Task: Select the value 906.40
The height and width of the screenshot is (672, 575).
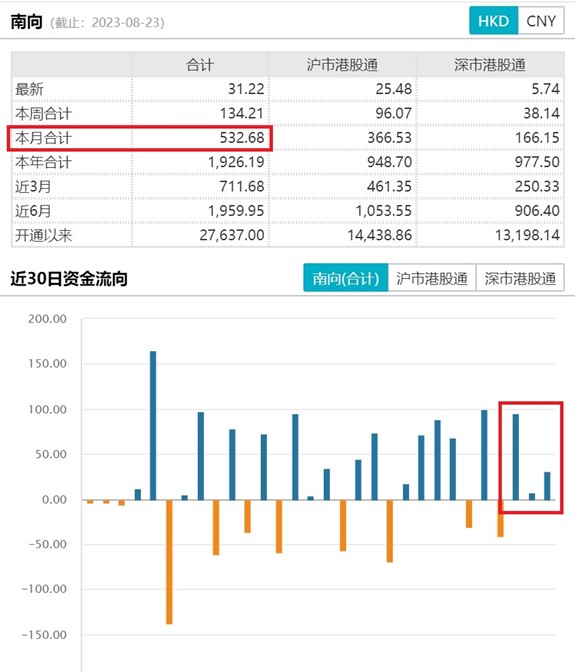Action: pyautogui.click(x=537, y=211)
